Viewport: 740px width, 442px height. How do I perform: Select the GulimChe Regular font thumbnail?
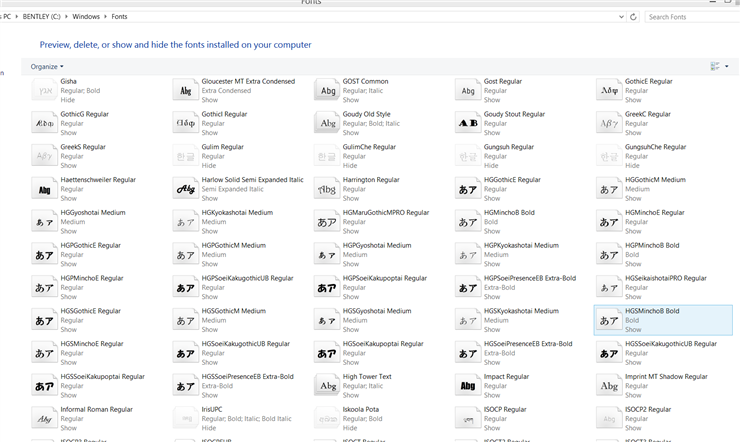coord(327,156)
